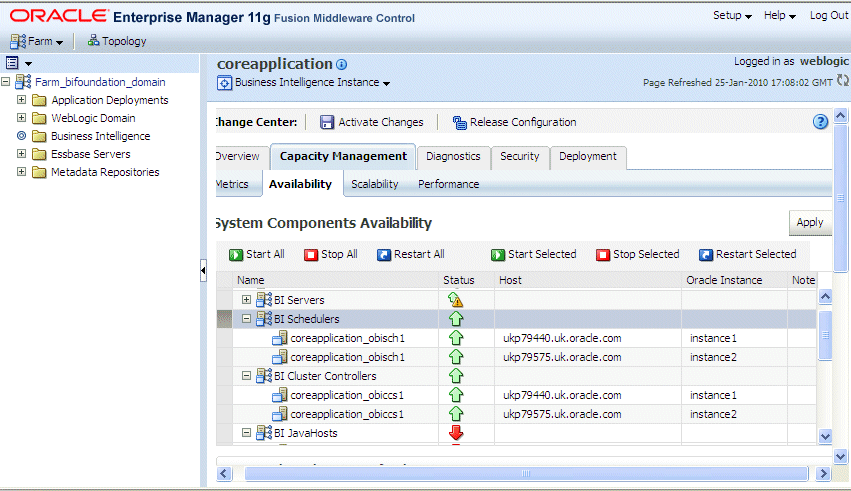Select Business Intelligence folder in tree
The image size is (851, 491).
coord(100,136)
